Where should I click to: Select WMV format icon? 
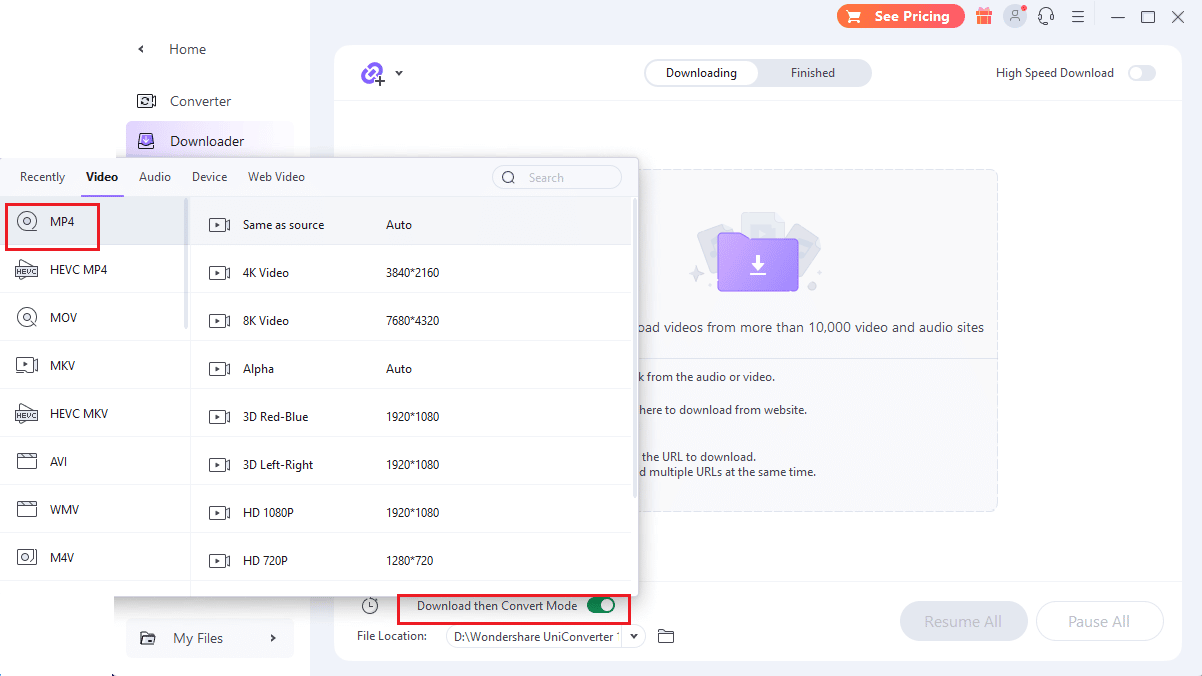point(27,509)
